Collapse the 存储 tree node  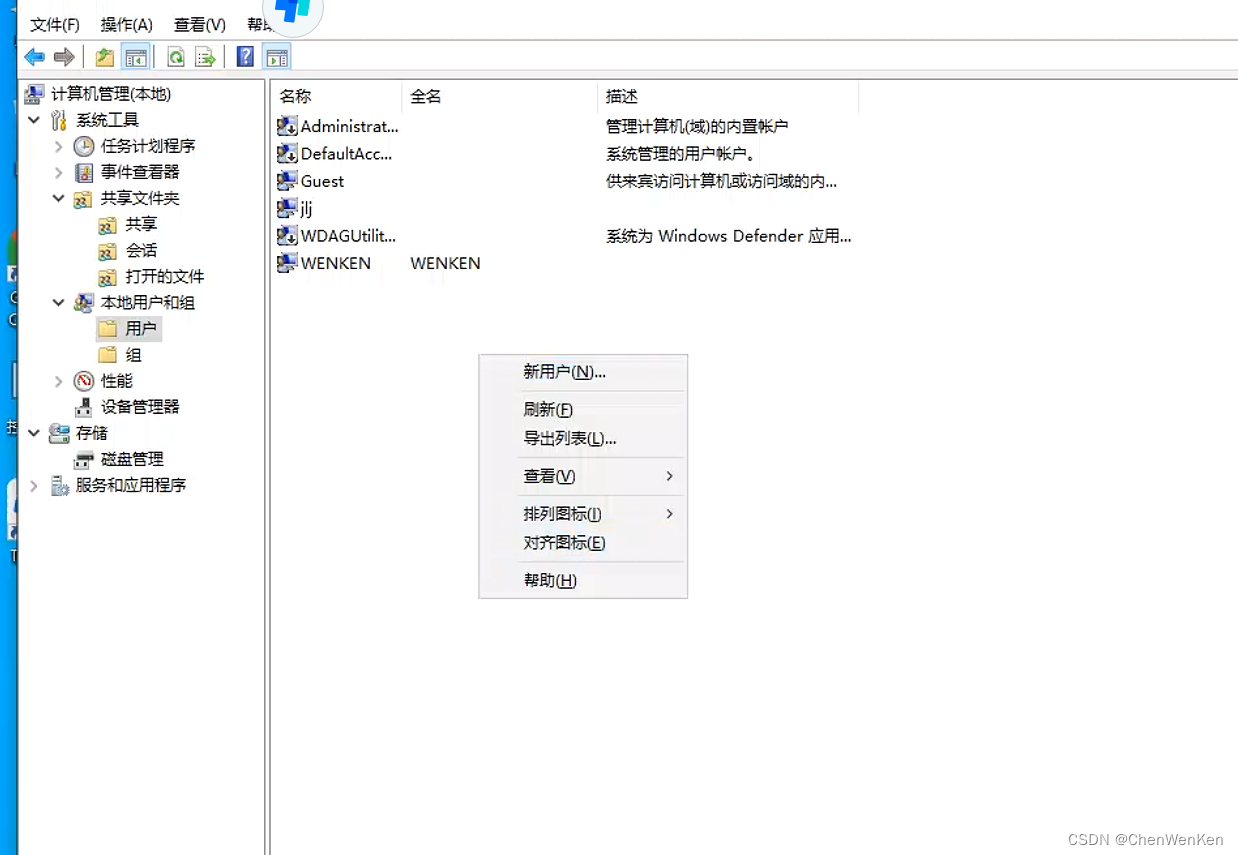click(34, 433)
